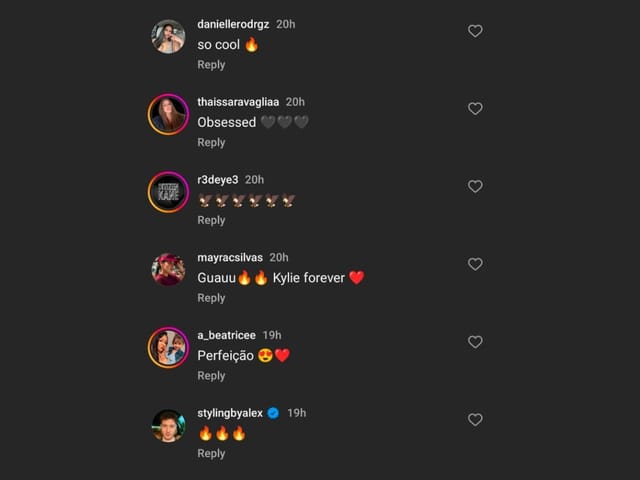Image resolution: width=640 pixels, height=480 pixels.
Task: Heart mayracsilvas's "Kylie forever" comment
Action: [x=475, y=265]
